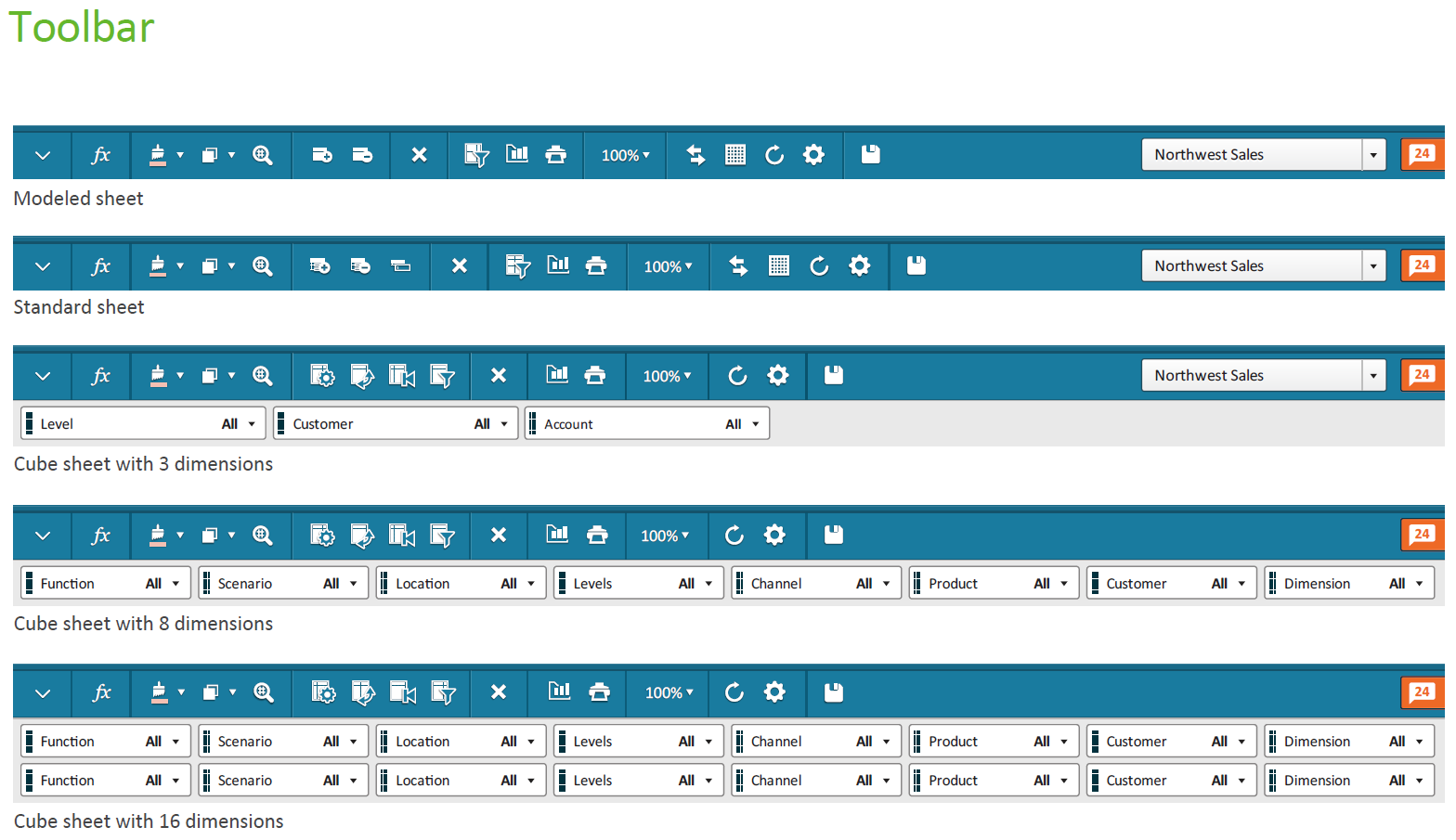This screenshot has height=840, width=1456.
Task: Click the format paintbrush in Modeled sheet toolbar
Action: coord(158,155)
